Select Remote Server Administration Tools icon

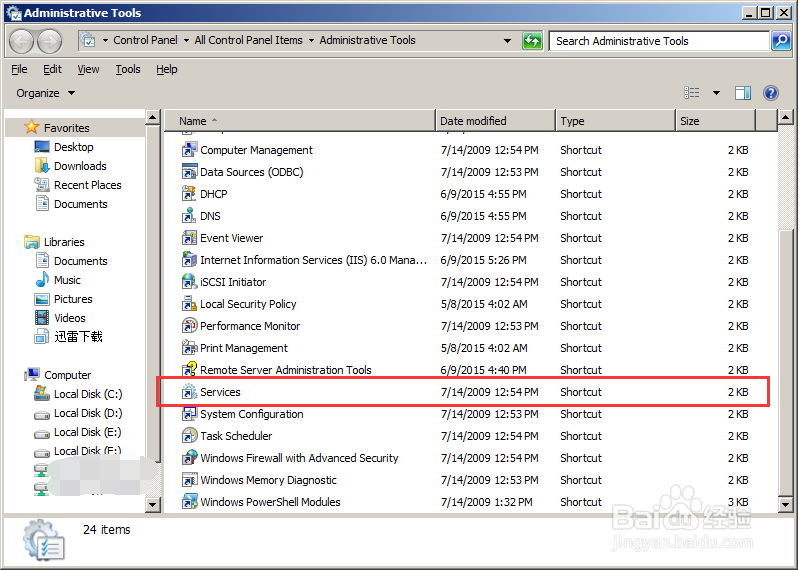click(x=189, y=369)
